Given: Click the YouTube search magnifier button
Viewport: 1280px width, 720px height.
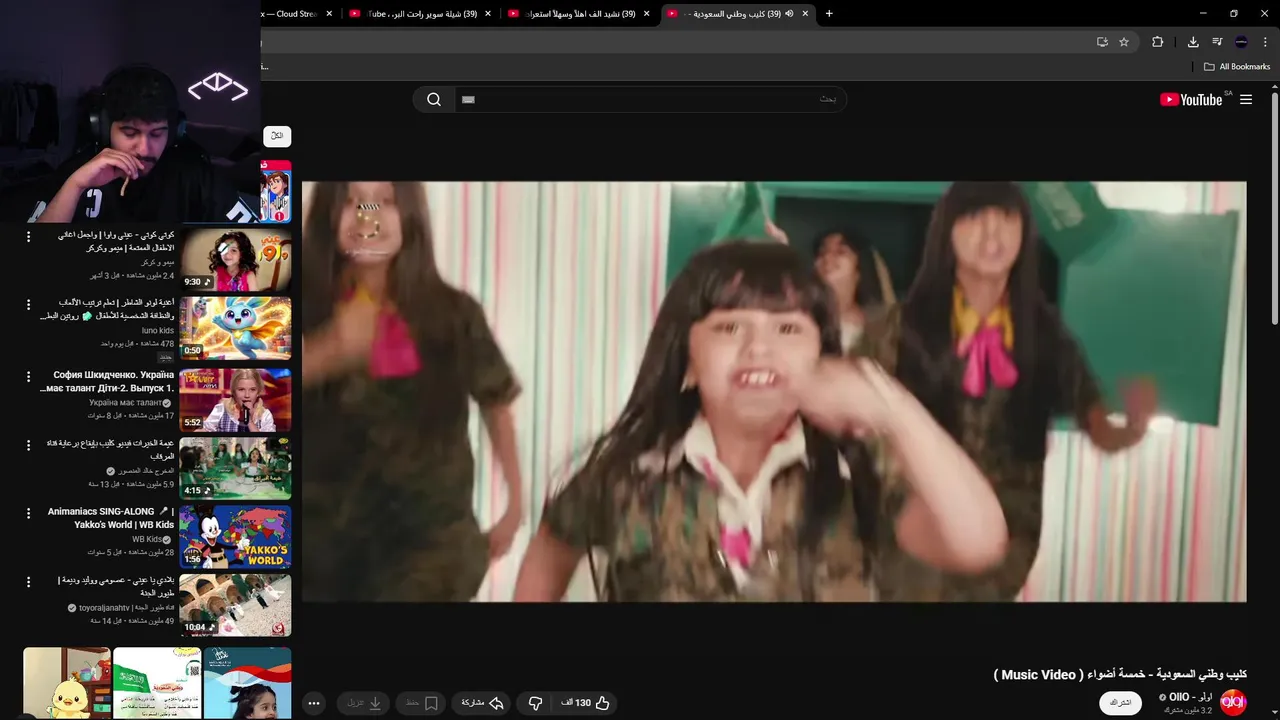Looking at the screenshot, I should click(434, 99).
